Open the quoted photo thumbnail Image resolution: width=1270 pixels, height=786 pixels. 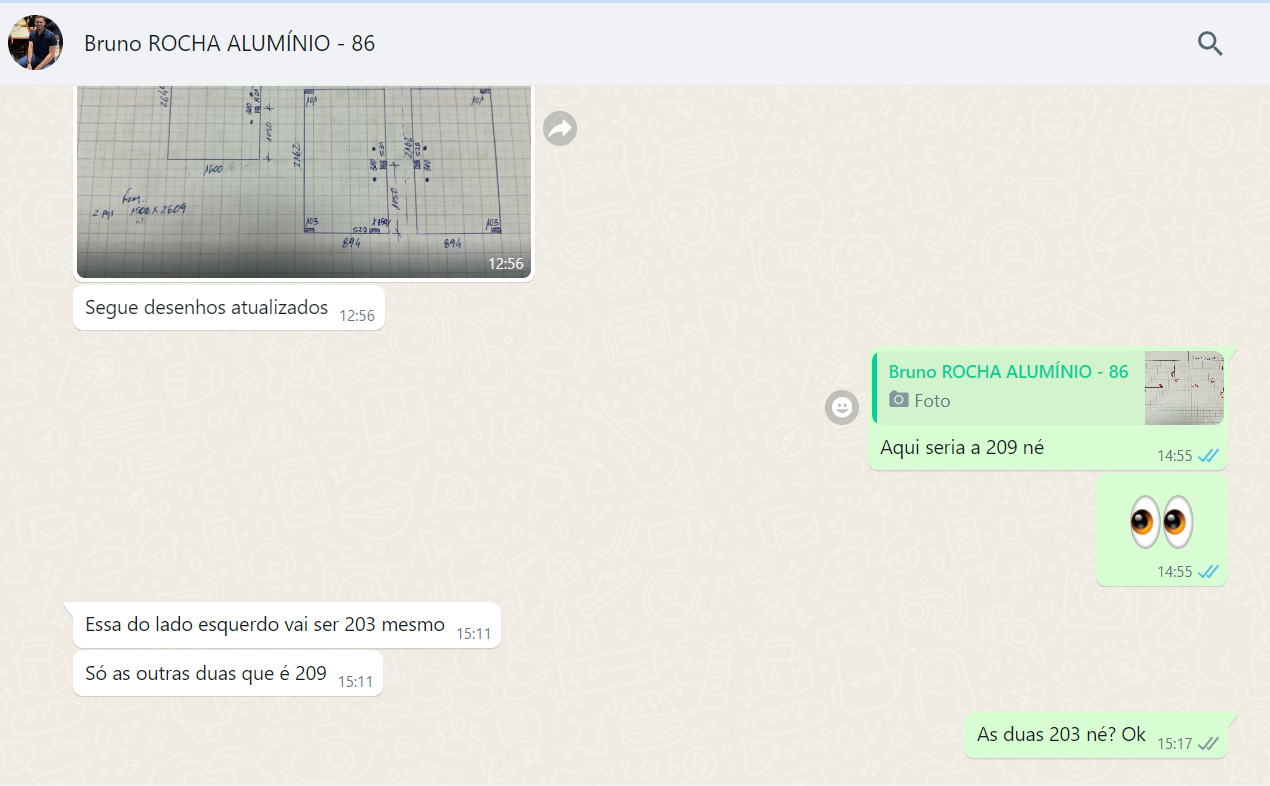pos(1184,388)
